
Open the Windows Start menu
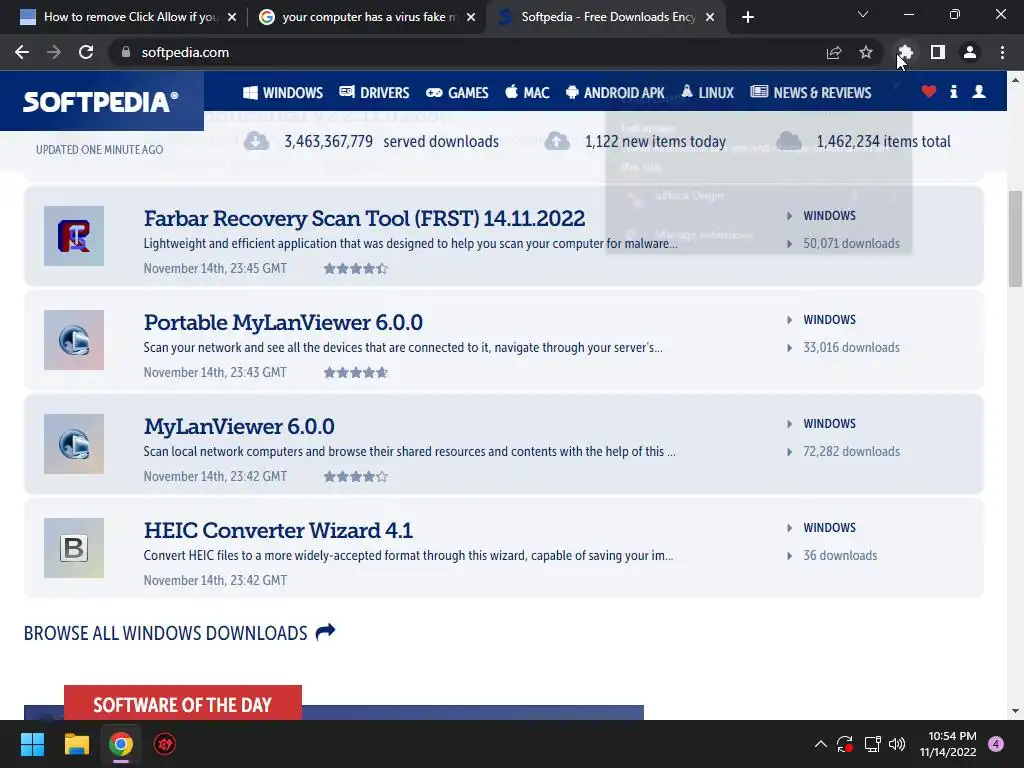tap(32, 744)
